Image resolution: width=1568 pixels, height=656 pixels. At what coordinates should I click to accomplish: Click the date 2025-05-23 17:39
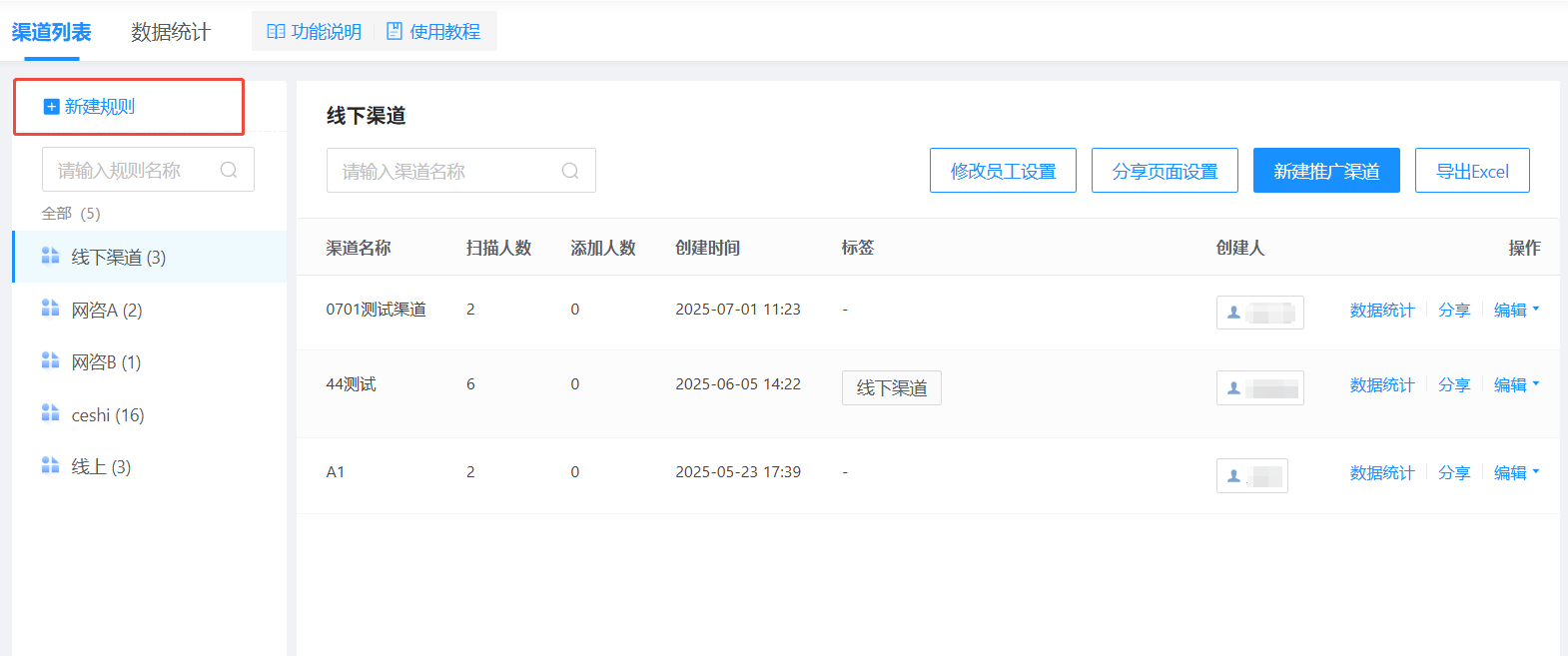pyautogui.click(x=738, y=472)
